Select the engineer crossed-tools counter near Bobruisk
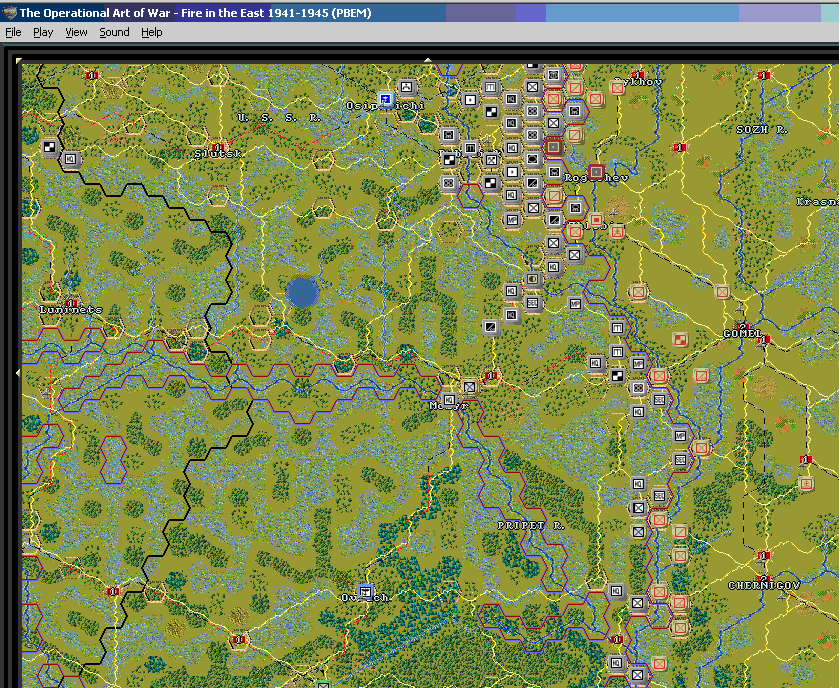 pyautogui.click(x=491, y=160)
